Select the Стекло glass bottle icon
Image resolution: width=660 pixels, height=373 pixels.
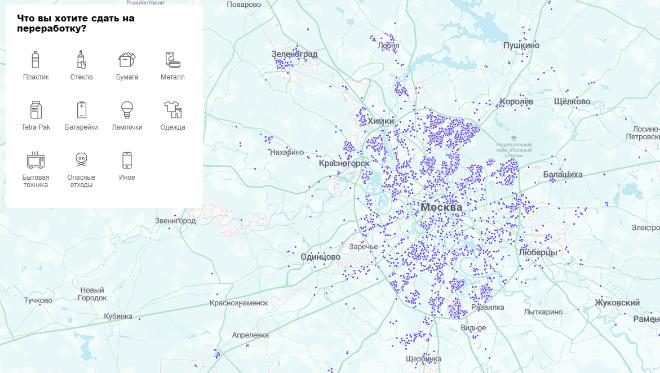81,60
